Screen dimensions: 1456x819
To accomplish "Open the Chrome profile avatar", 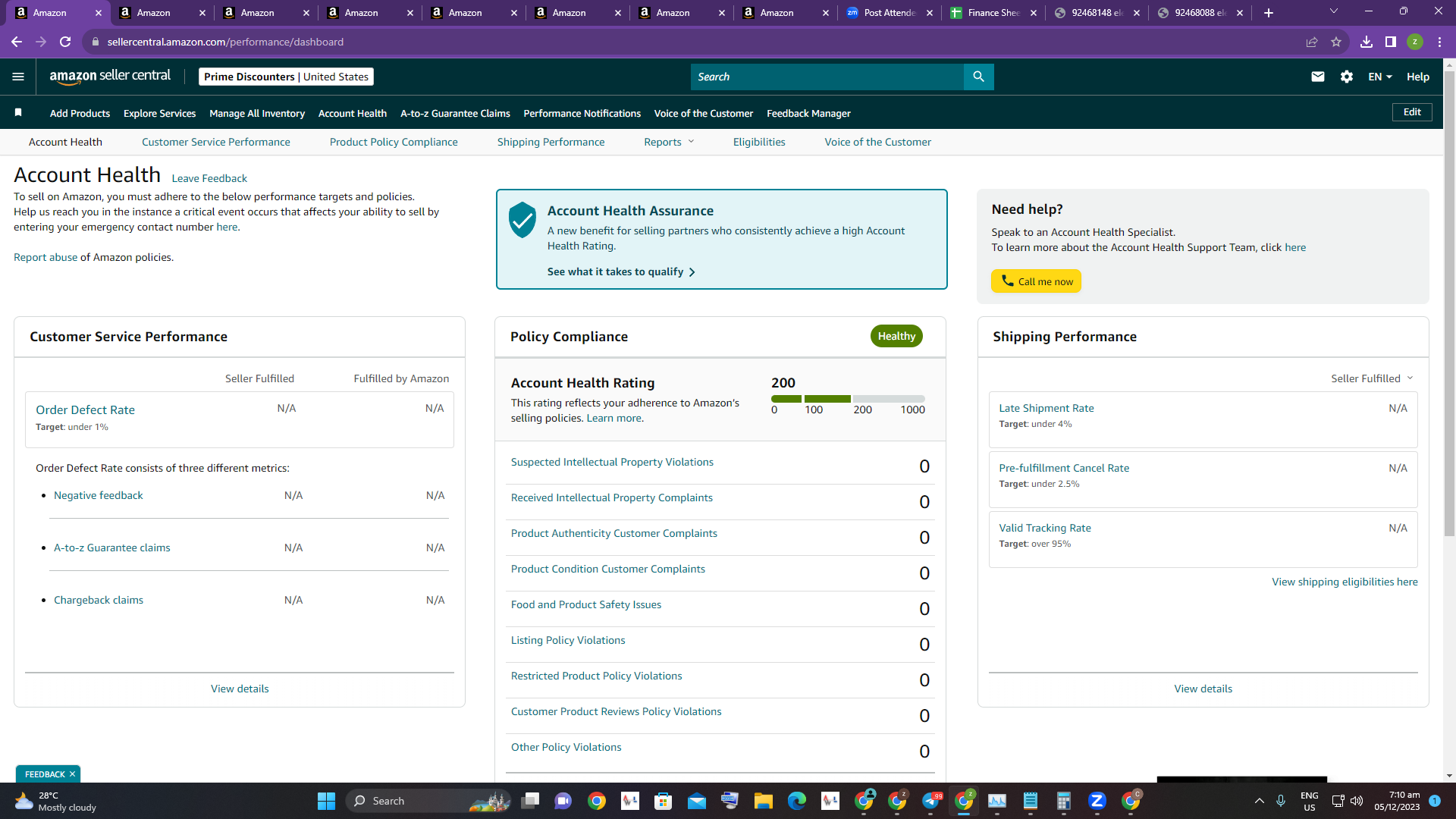I will (x=1415, y=42).
